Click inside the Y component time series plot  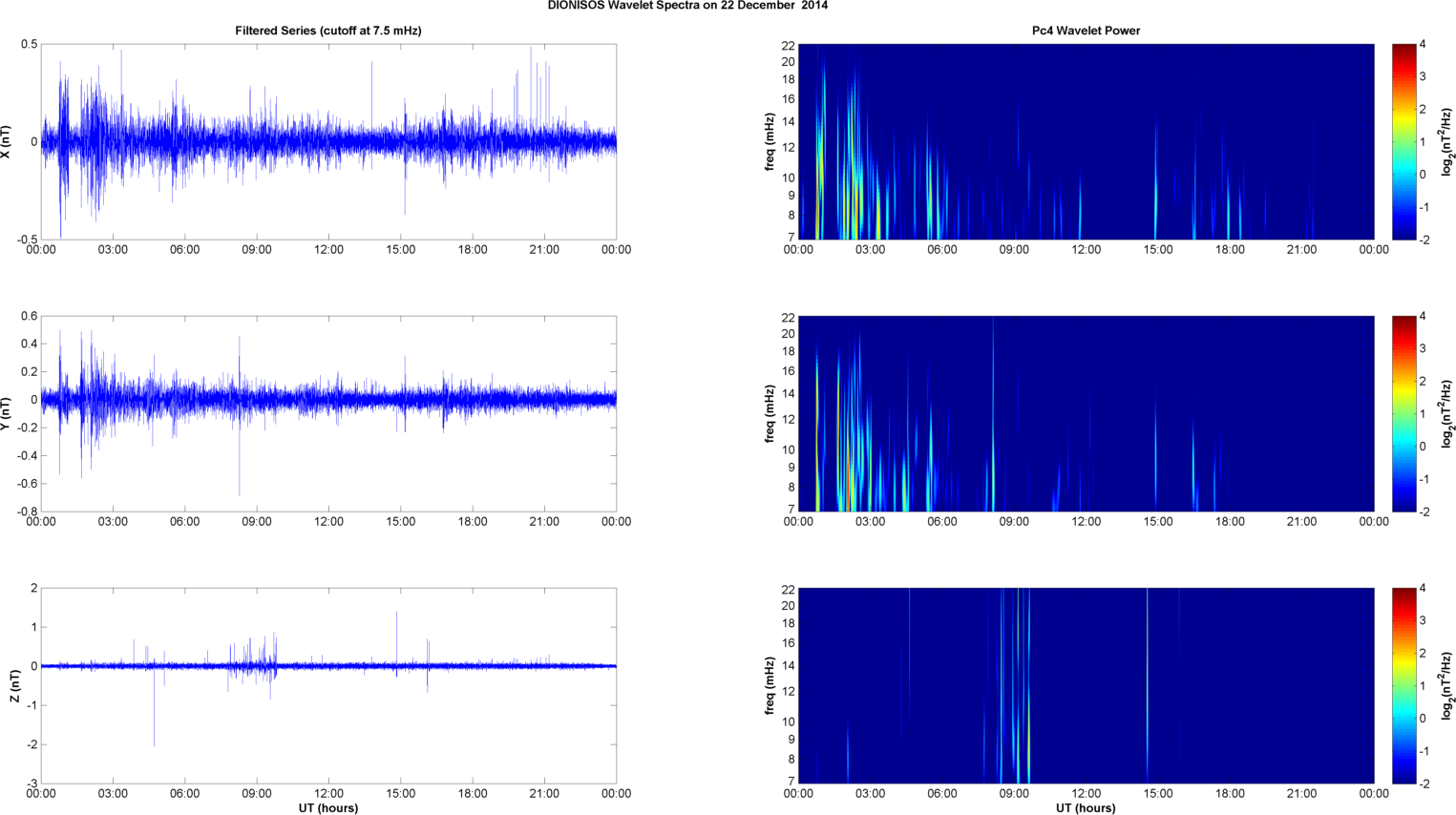click(x=328, y=414)
